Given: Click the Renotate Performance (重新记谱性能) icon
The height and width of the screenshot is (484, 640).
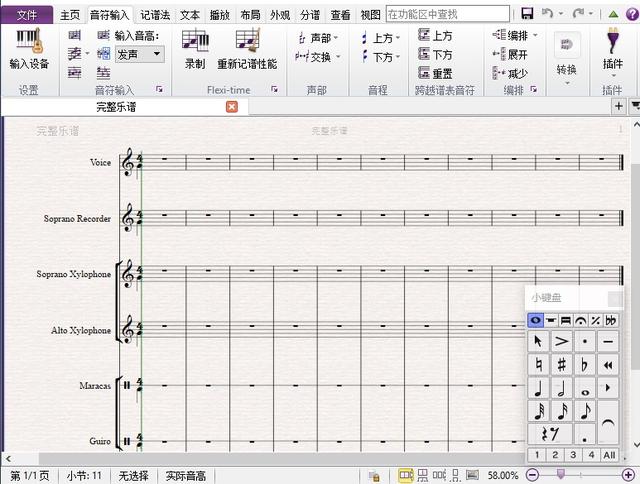Looking at the screenshot, I should click(x=247, y=48).
